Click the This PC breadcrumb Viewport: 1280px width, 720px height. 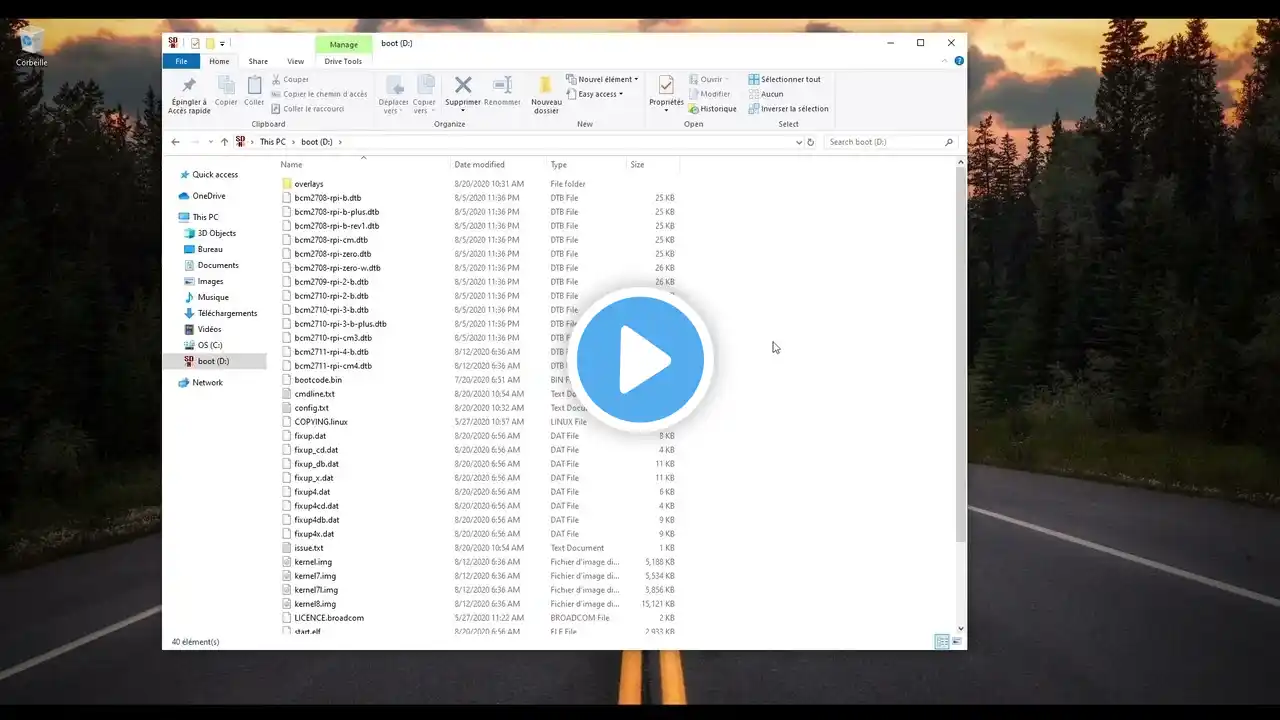point(272,142)
